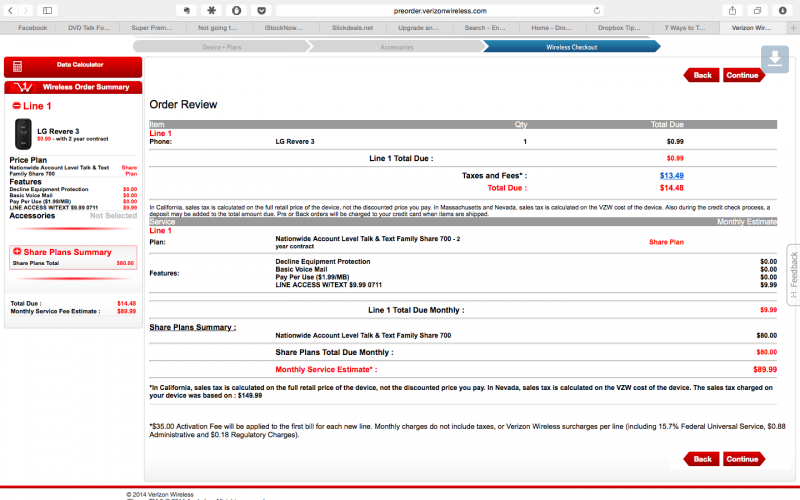Image resolution: width=800 pixels, height=500 pixels.
Task: Open the Feedback side tab
Action: pyautogui.click(x=793, y=275)
